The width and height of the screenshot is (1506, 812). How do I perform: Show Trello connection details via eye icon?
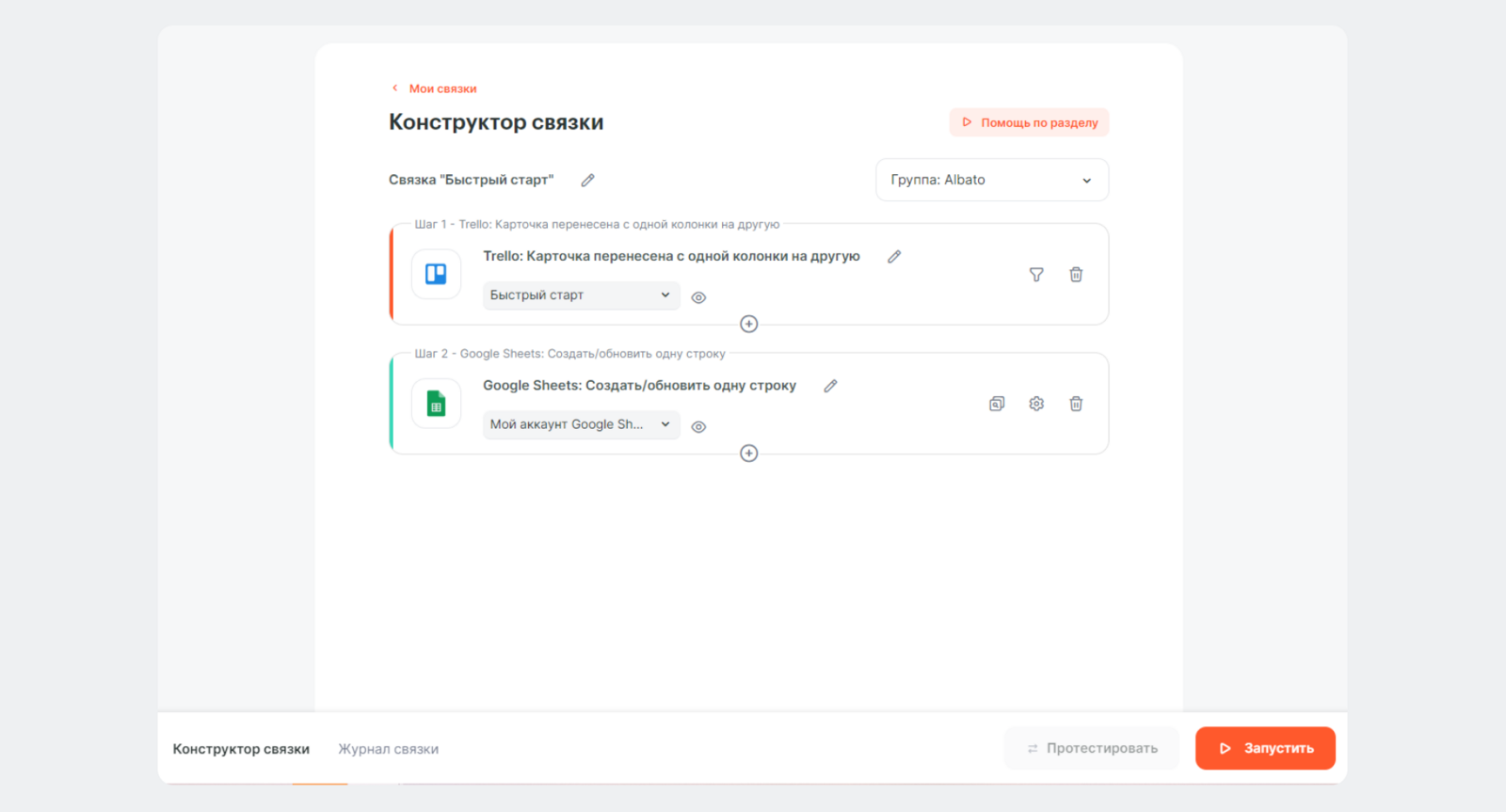tap(698, 297)
